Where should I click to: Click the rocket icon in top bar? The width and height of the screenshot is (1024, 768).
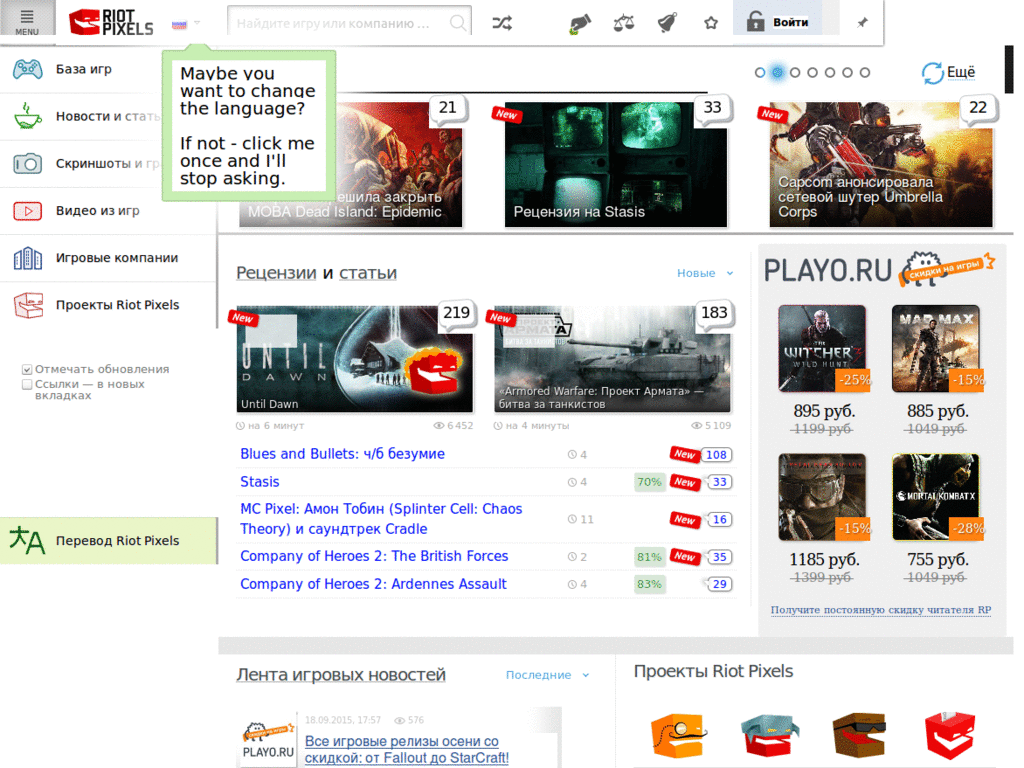667,24
